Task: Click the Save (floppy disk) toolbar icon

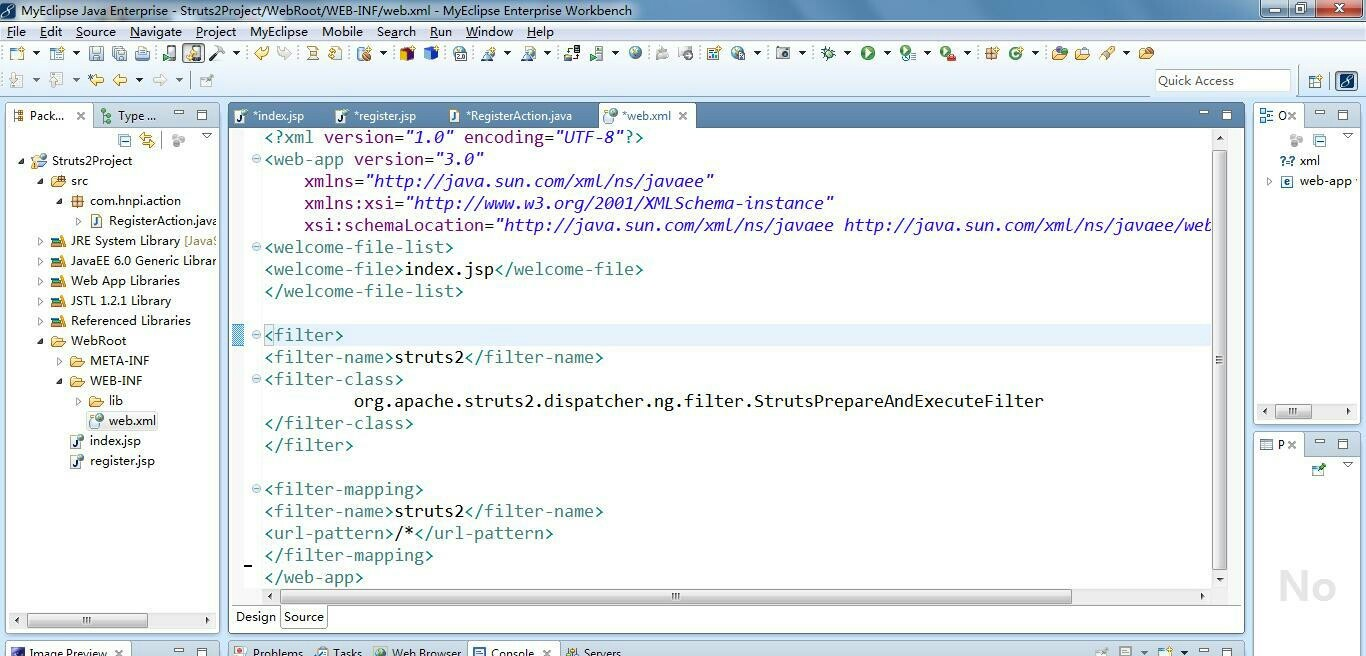Action: tap(96, 53)
